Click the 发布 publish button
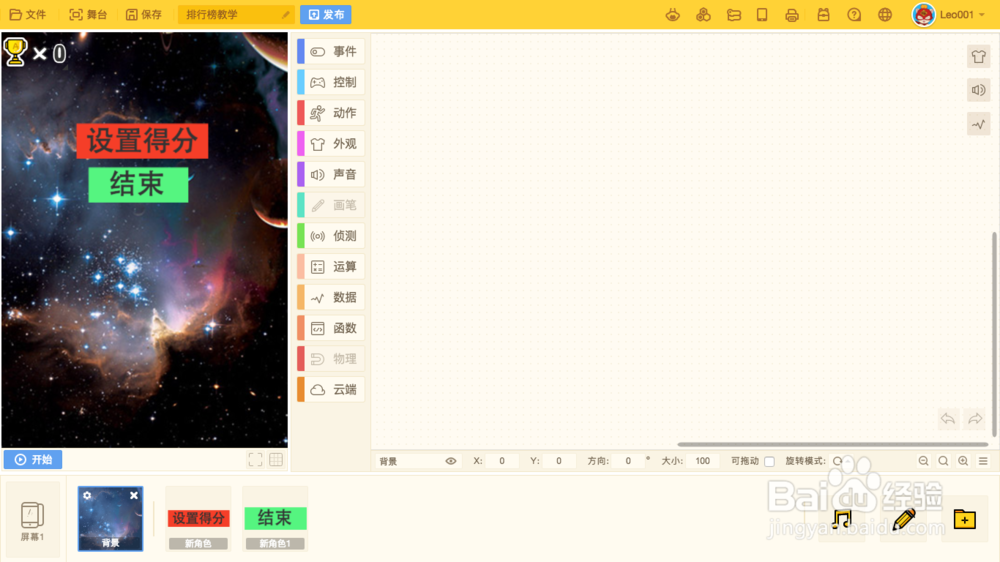1000x562 pixels. pyautogui.click(x=326, y=14)
